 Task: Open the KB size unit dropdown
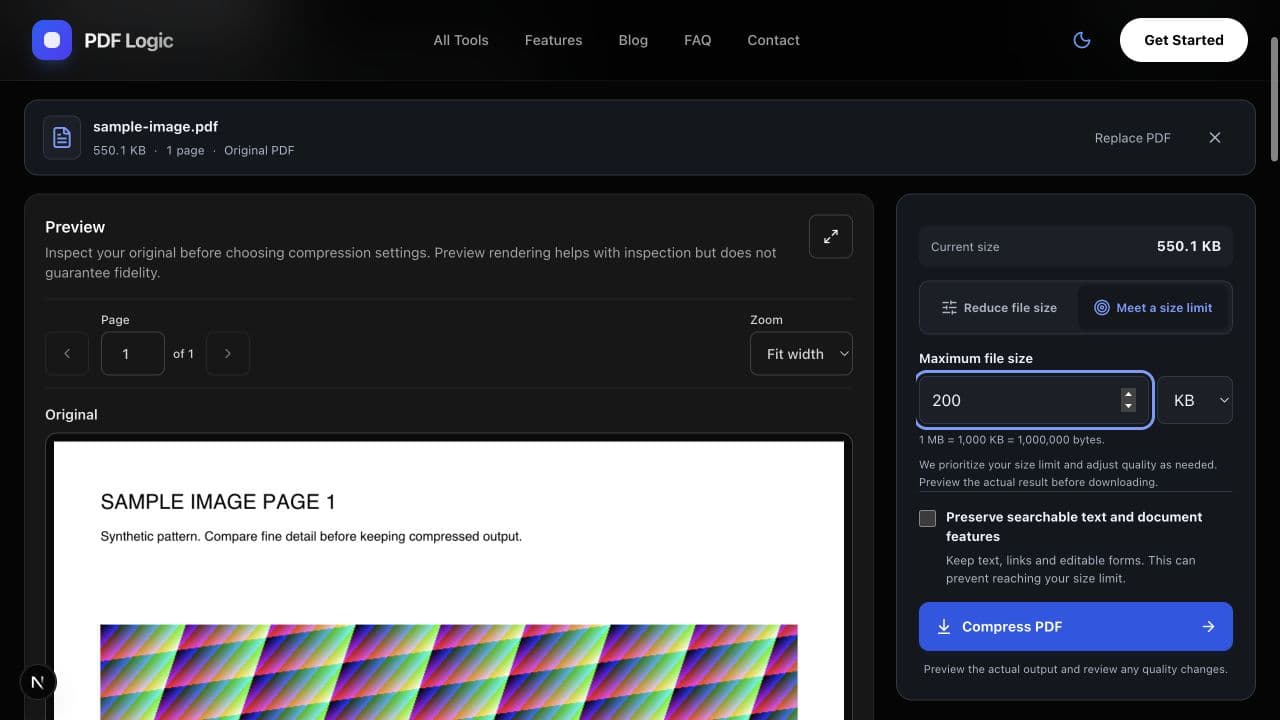(x=1195, y=400)
